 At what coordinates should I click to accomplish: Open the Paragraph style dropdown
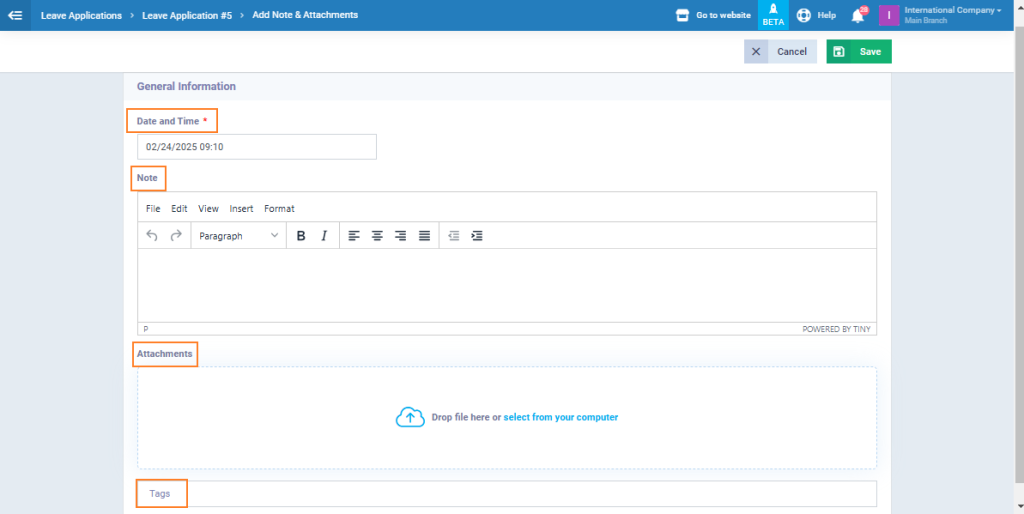click(238, 236)
